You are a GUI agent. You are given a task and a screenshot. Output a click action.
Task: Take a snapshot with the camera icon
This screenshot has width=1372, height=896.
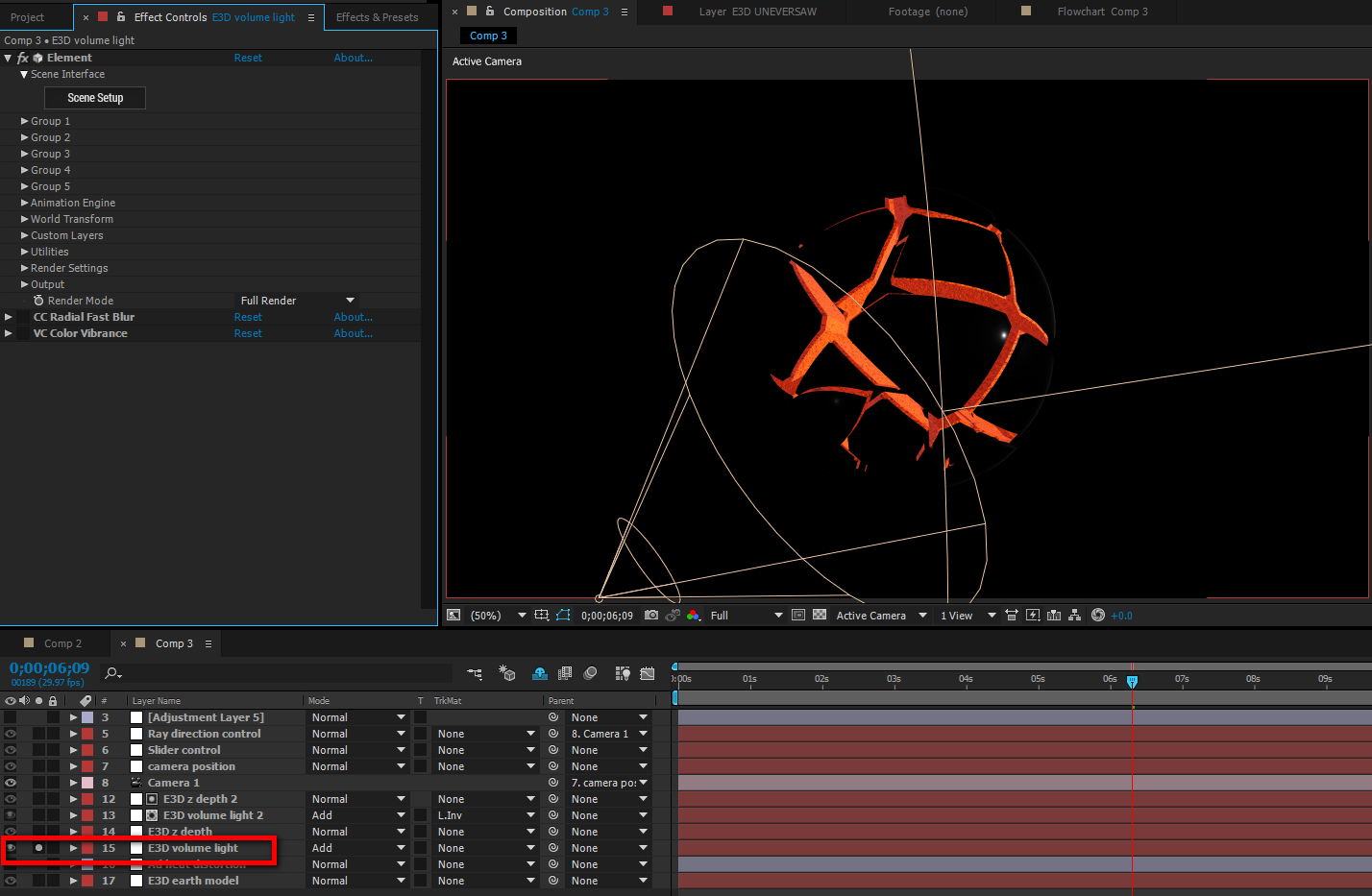[651, 616]
